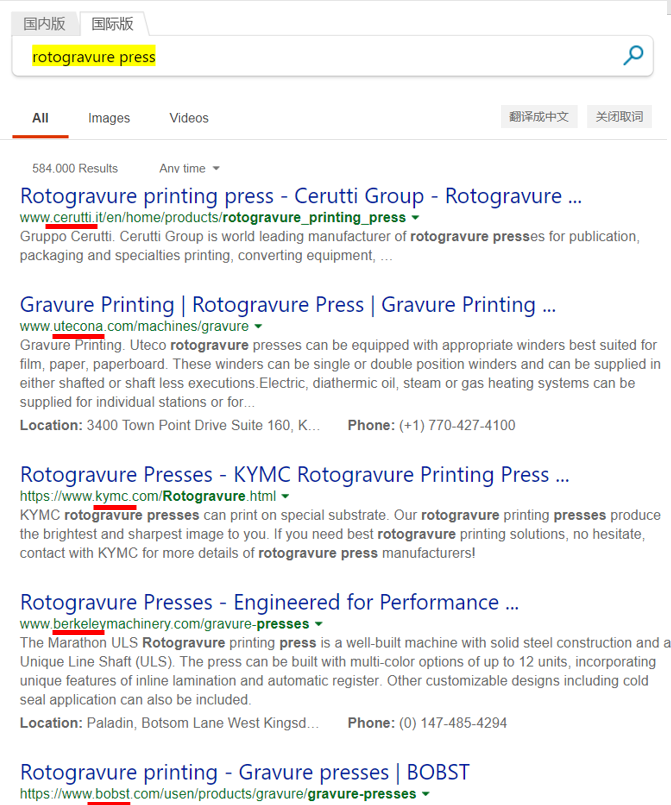Open the Cerutti Group rotogravure result link
This screenshot has height=805, width=671.
click(300, 195)
